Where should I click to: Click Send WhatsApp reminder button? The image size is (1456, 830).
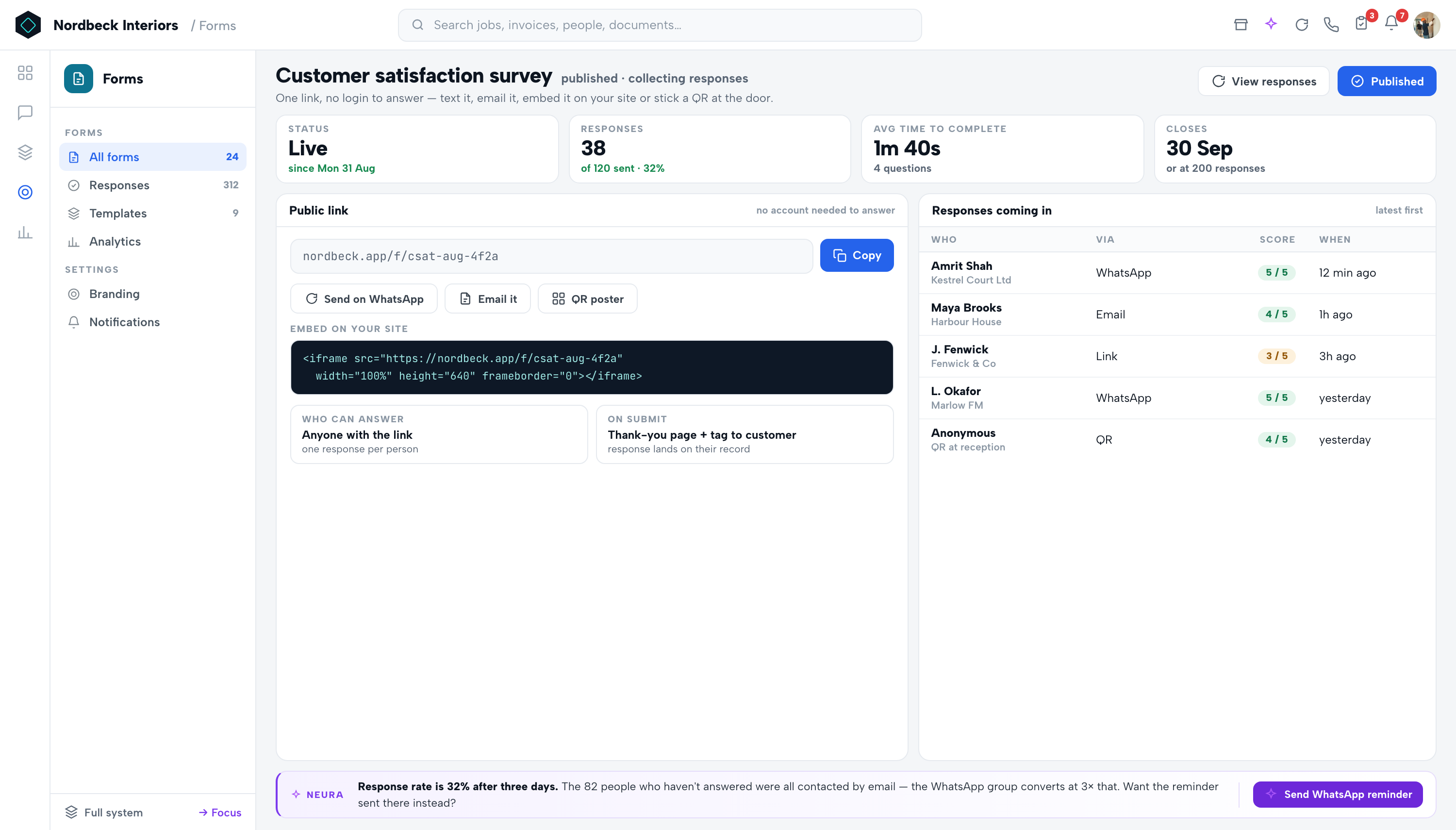(x=1338, y=794)
